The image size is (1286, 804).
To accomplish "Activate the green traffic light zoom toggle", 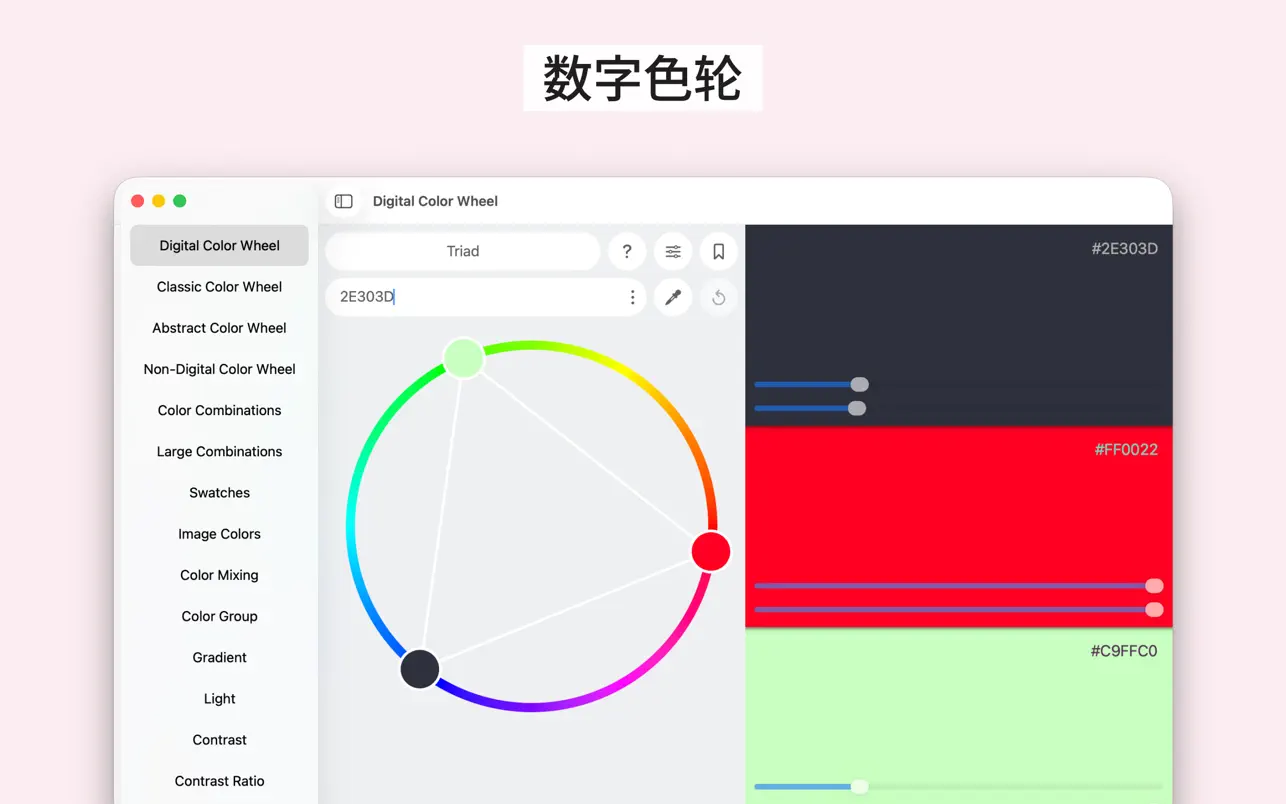I will point(179,200).
